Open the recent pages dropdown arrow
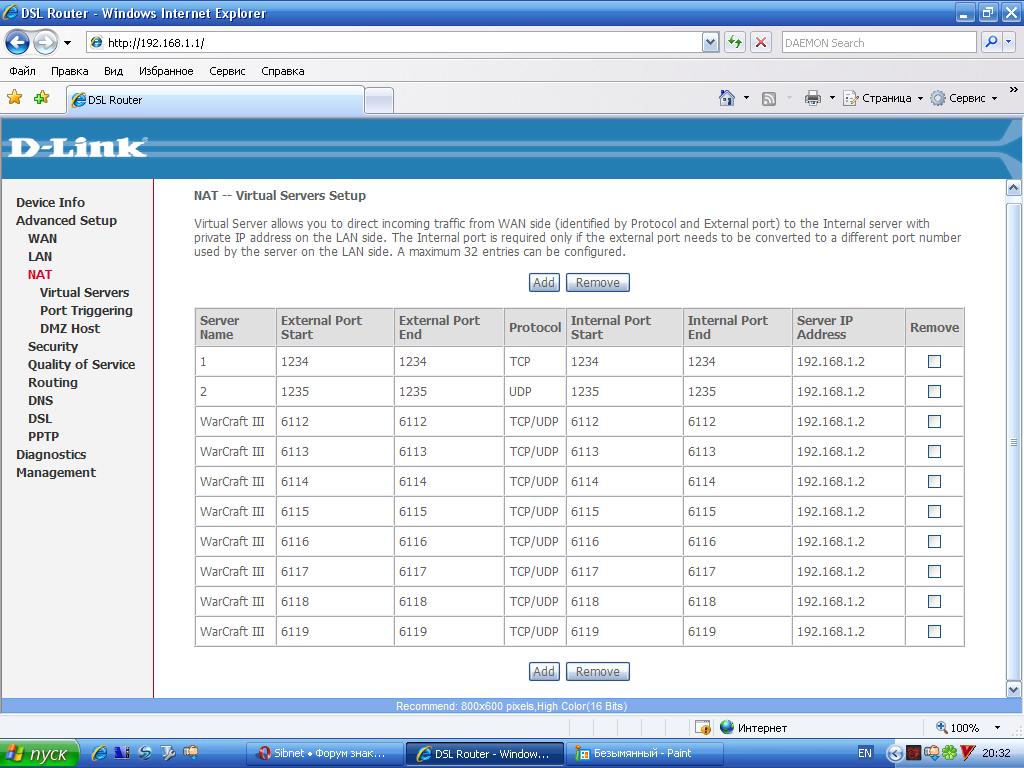Viewport: 1024px width, 768px height. 67,43
